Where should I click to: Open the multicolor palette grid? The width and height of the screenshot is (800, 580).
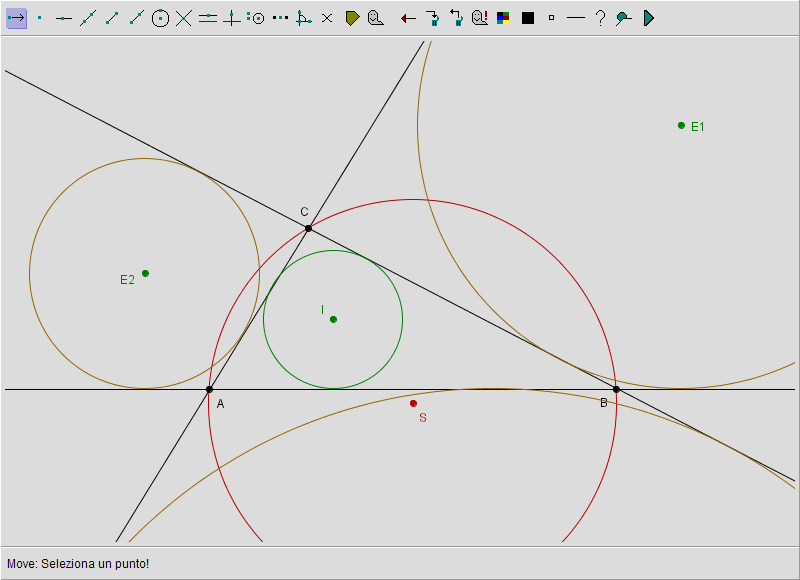click(503, 18)
